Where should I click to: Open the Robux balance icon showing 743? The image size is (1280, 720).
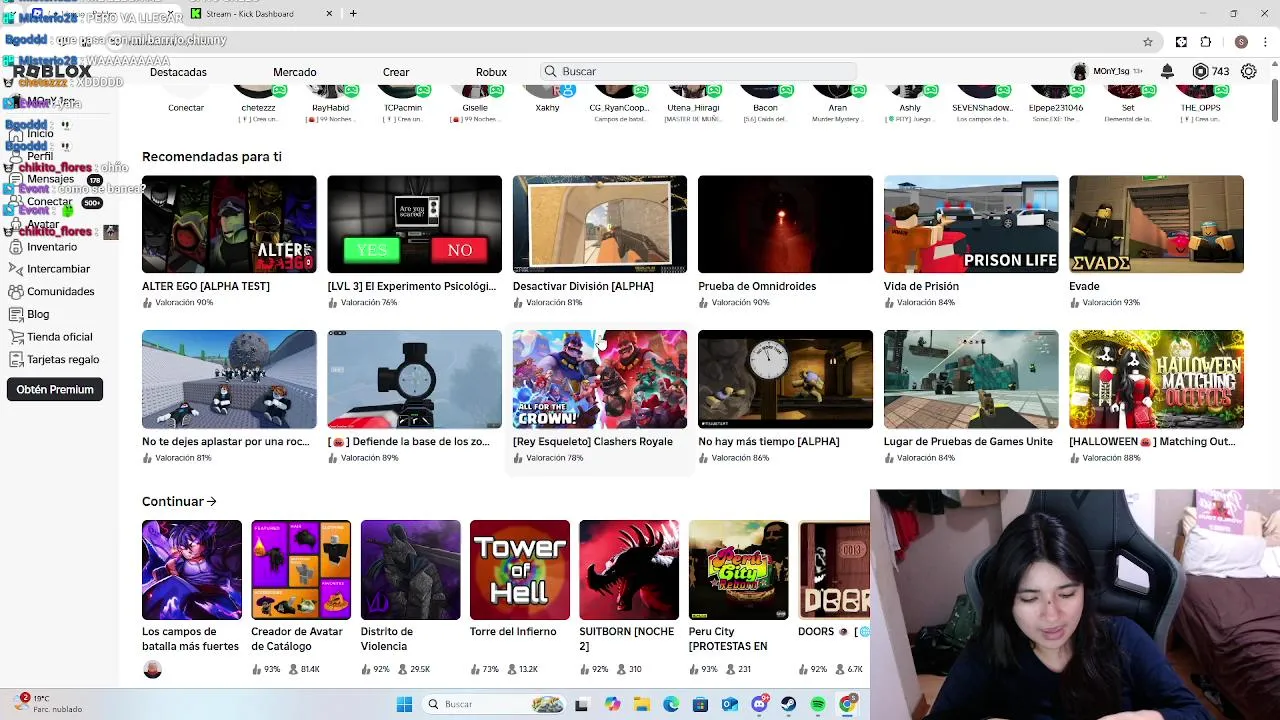coord(1201,71)
